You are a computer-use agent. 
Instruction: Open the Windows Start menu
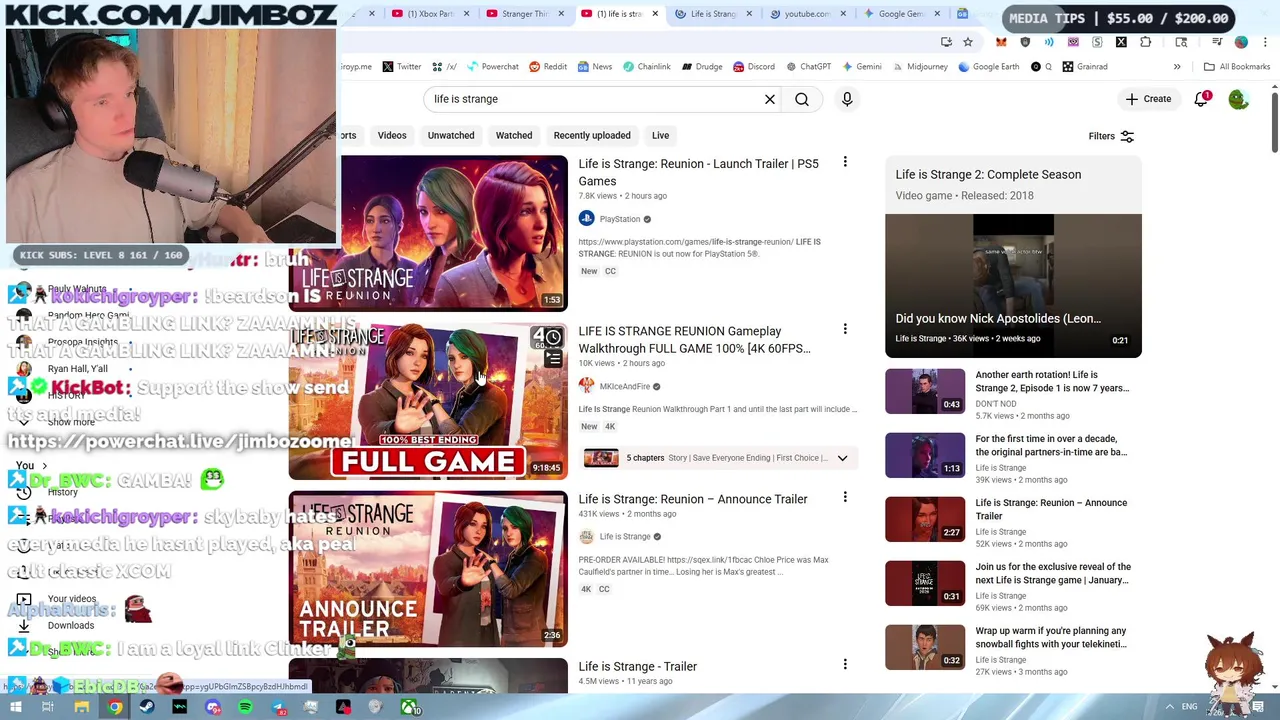[x=16, y=707]
